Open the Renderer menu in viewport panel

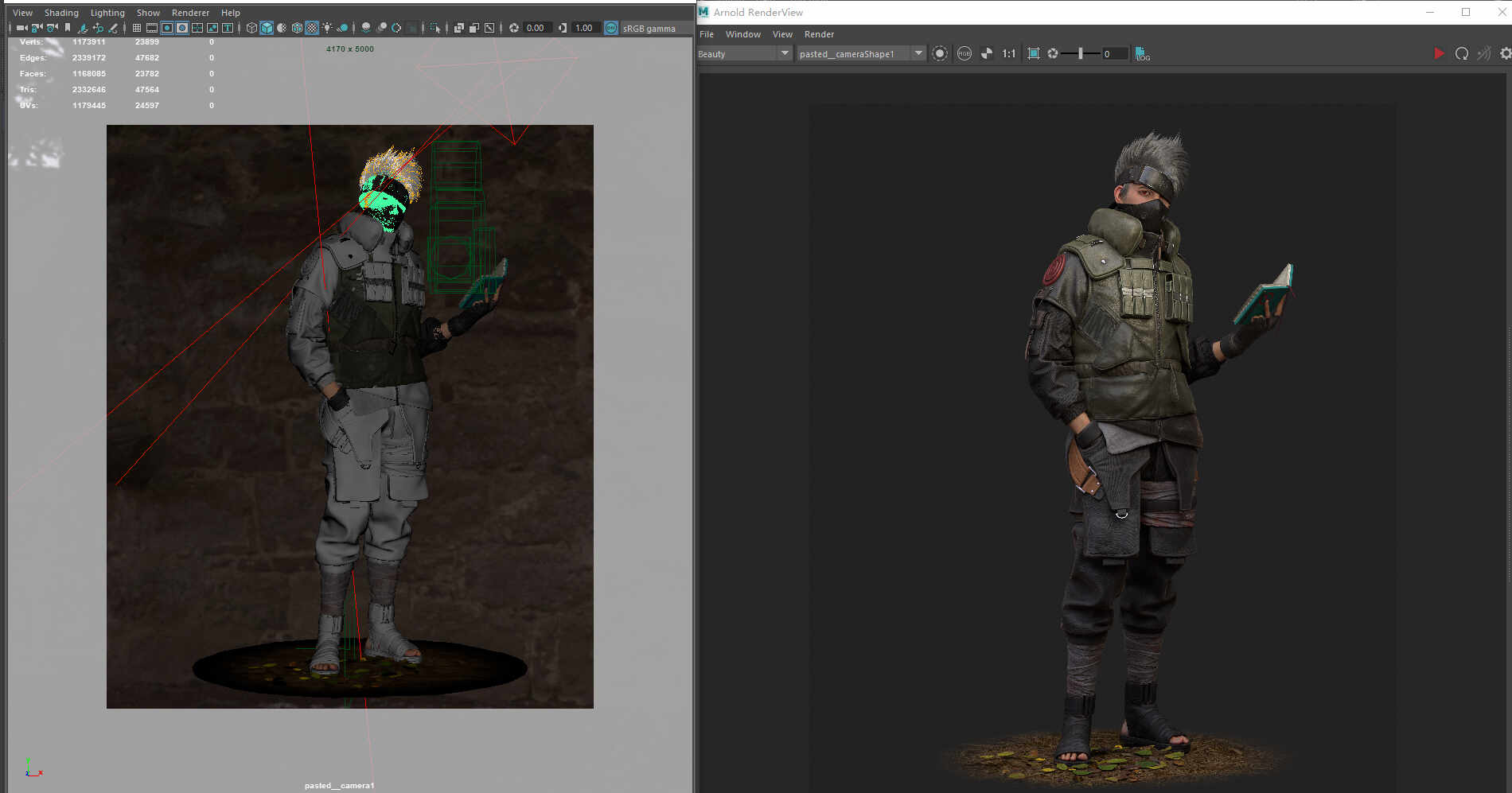click(x=190, y=13)
